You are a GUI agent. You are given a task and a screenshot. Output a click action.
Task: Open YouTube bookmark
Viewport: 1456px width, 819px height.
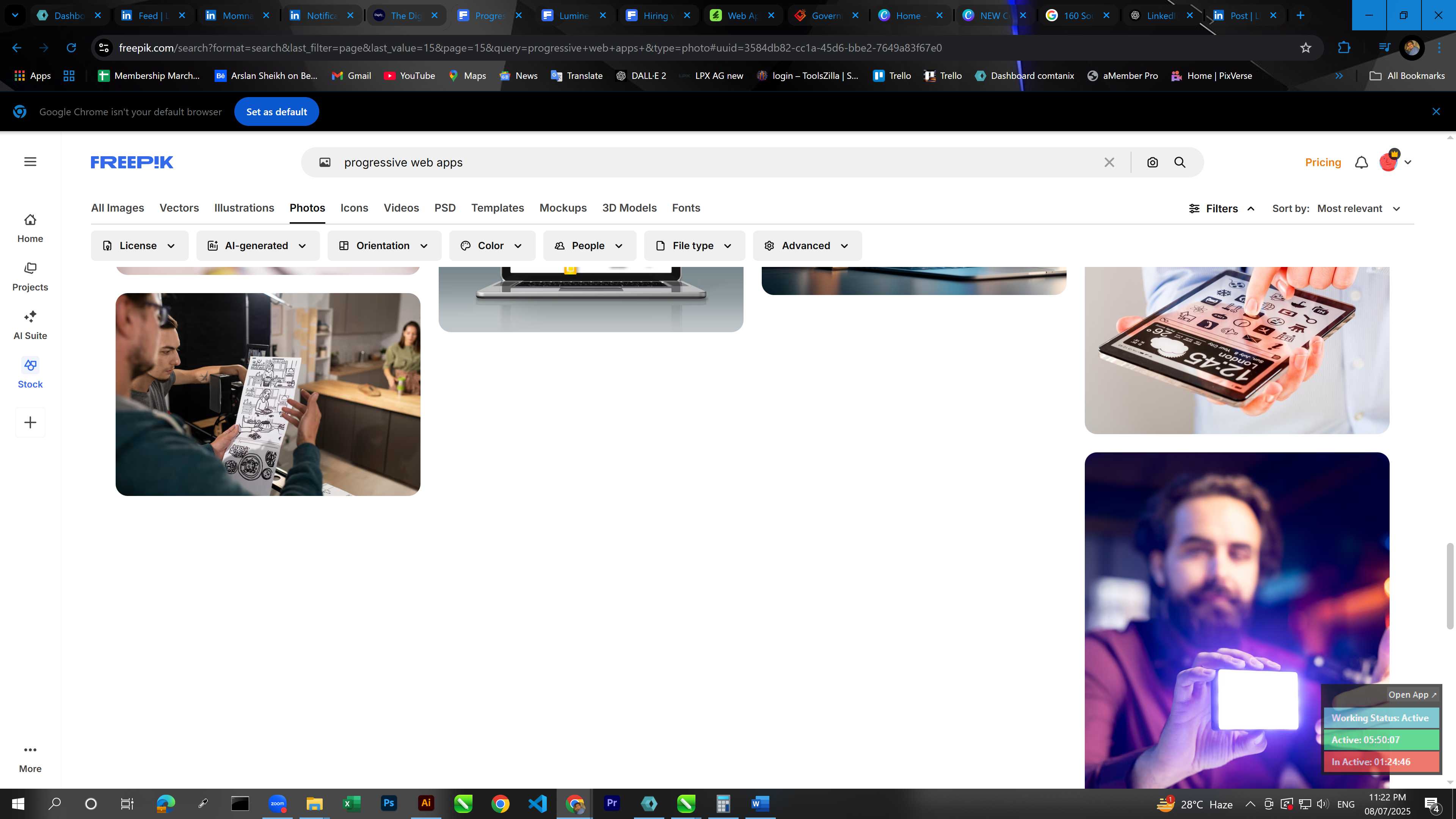point(409,76)
